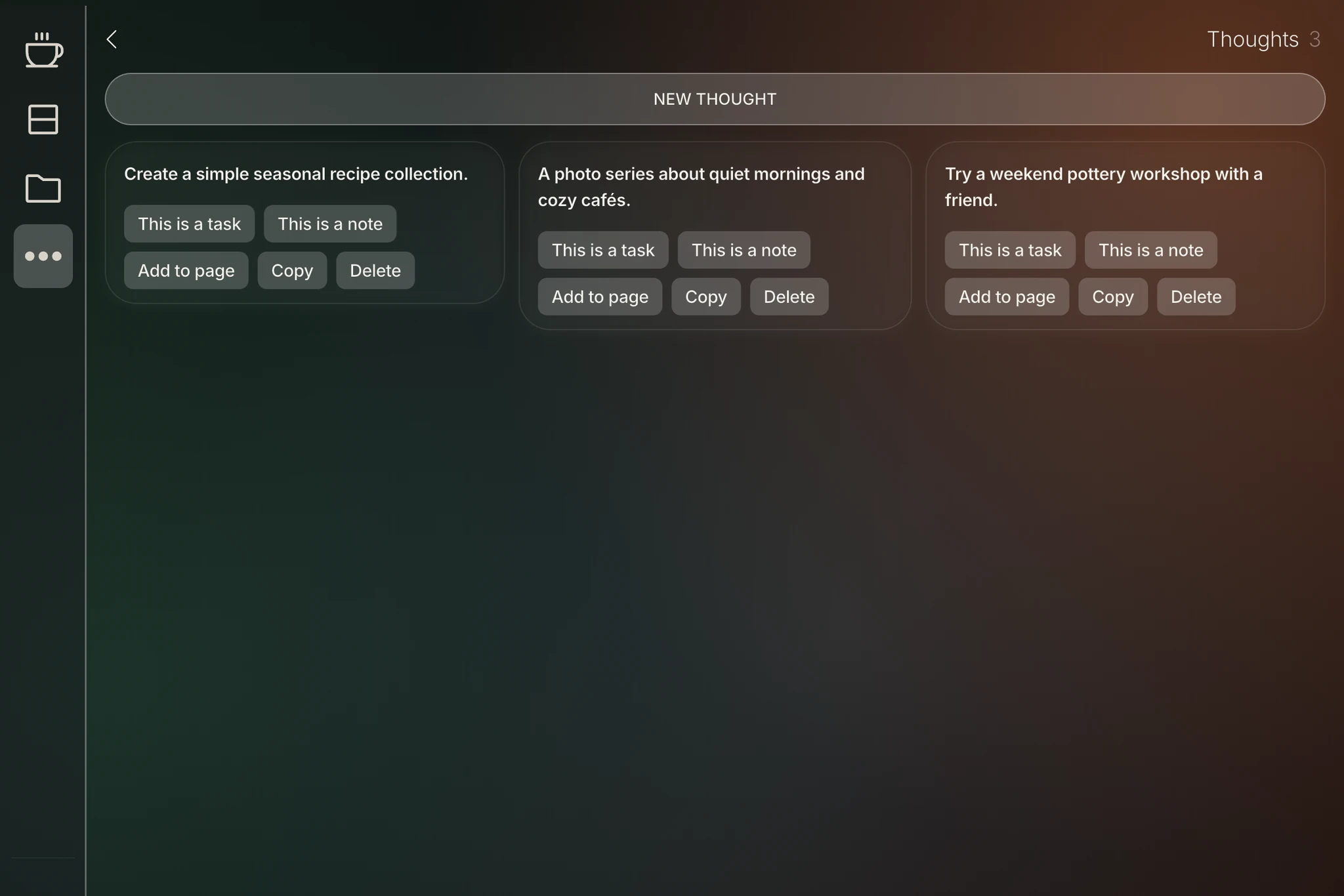Viewport: 1344px width, 896px height.
Task: Select the three-dots more icon in sidebar
Action: point(43,256)
